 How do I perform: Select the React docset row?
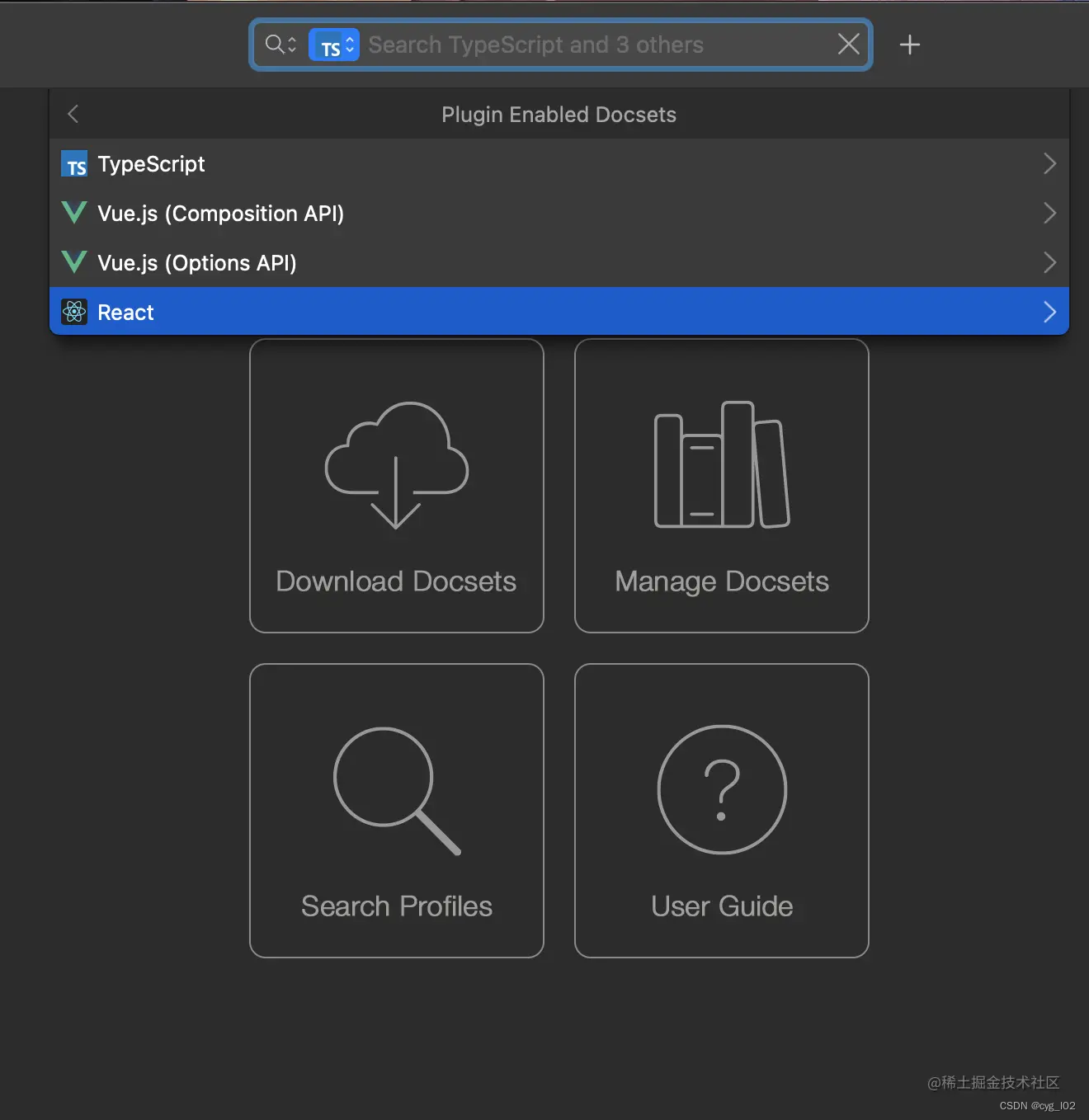[559, 312]
